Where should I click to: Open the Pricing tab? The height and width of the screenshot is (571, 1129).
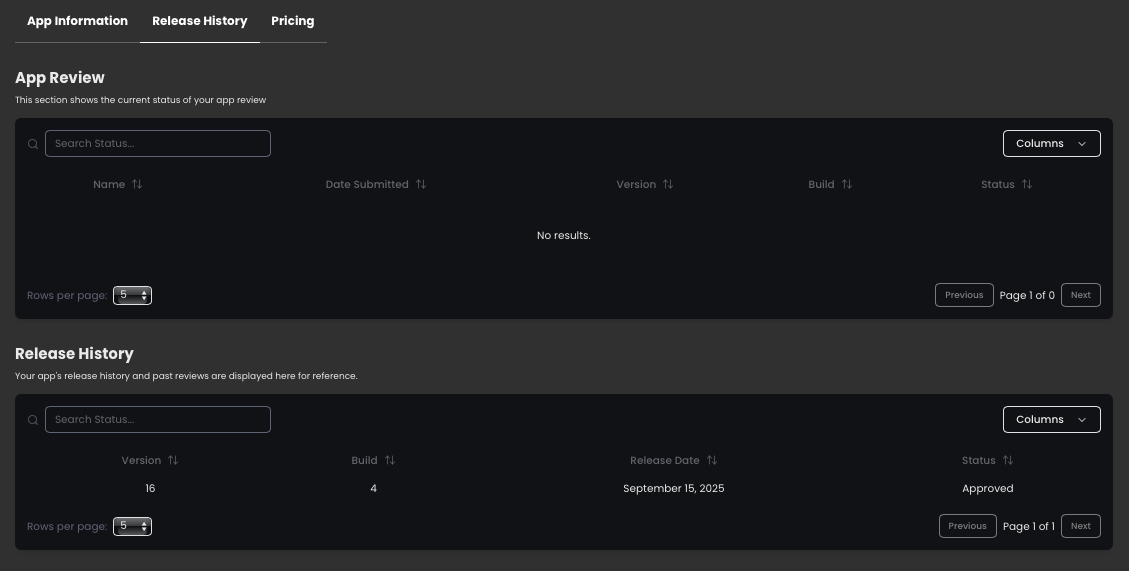(x=292, y=21)
